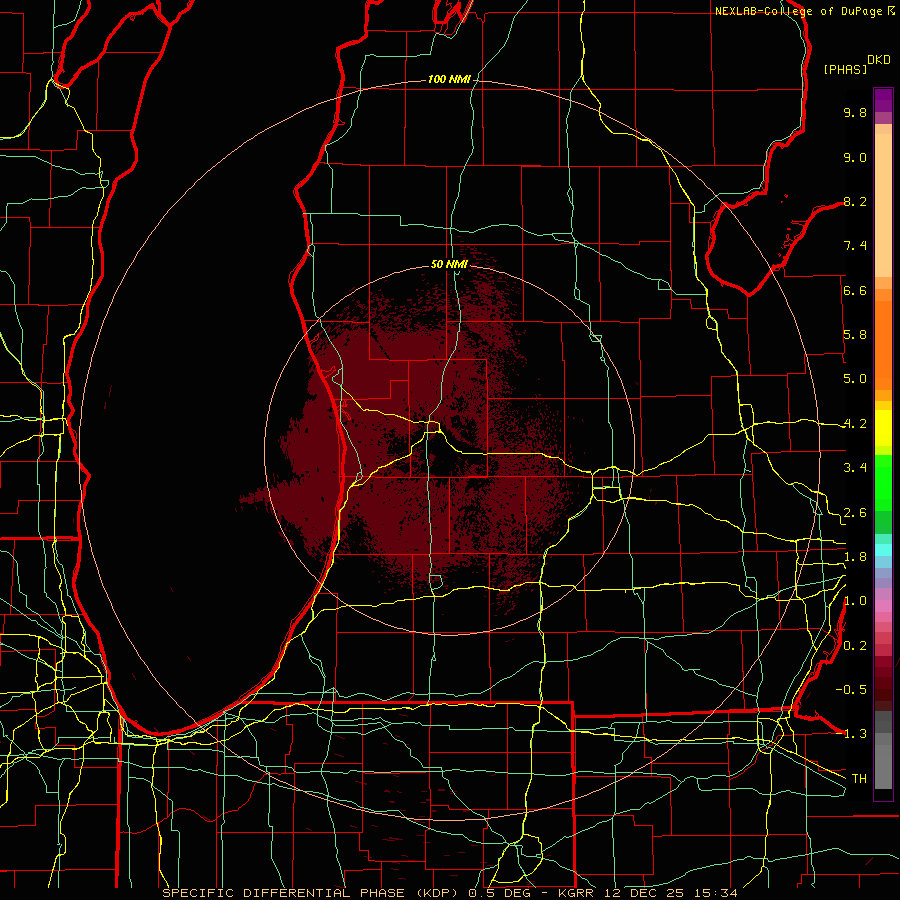This screenshot has height=900, width=900.
Task: Click the 3.4 scale value
Action: 855,468
